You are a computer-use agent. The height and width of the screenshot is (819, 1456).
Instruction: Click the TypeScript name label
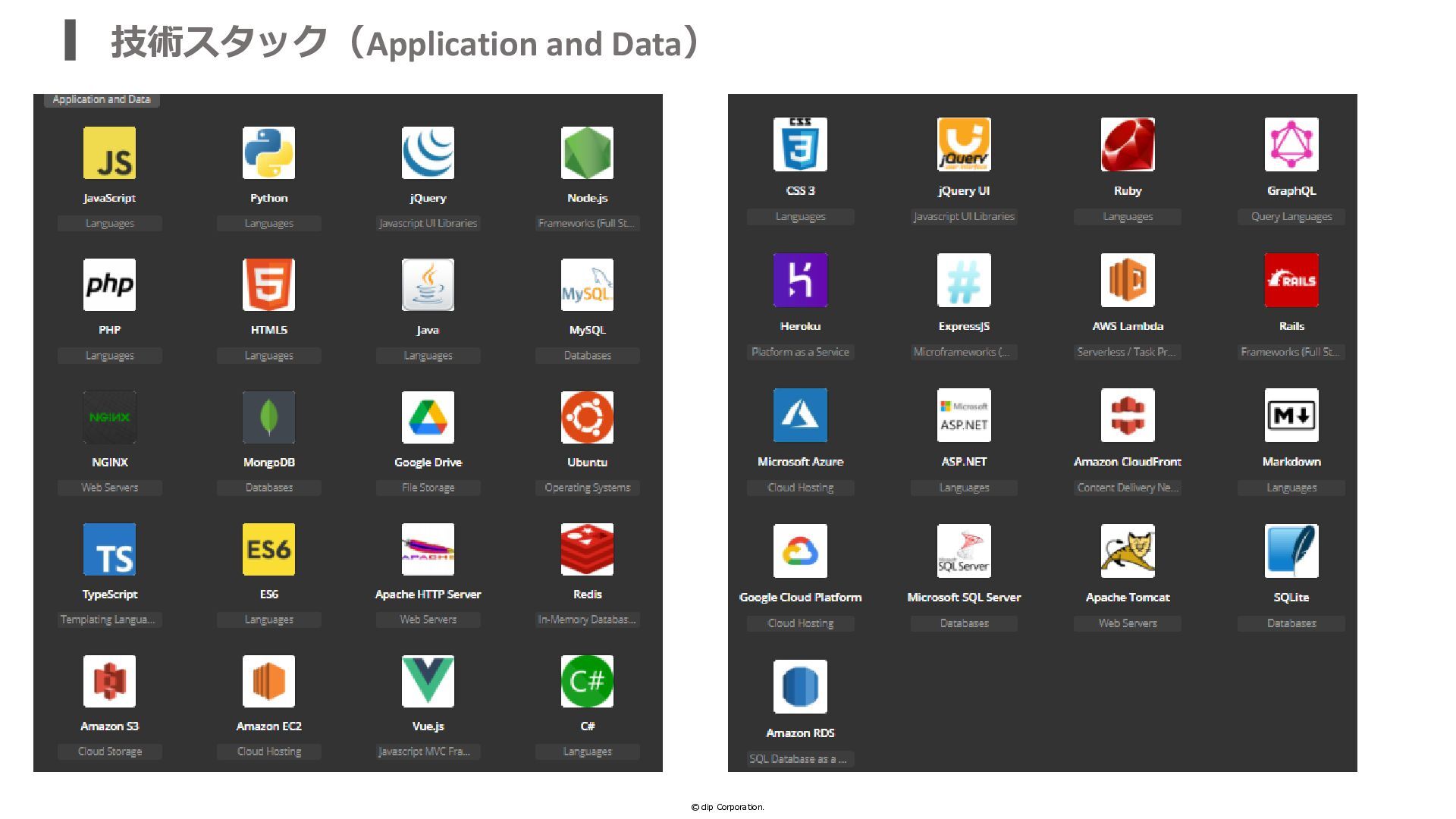coord(110,594)
